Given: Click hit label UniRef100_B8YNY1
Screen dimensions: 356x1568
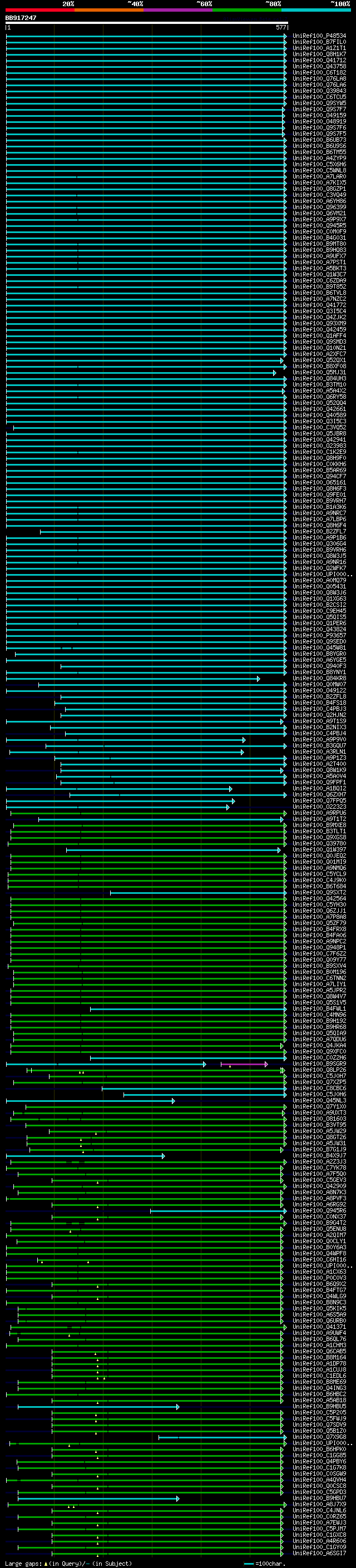Looking at the screenshot, I should pos(319,672).
